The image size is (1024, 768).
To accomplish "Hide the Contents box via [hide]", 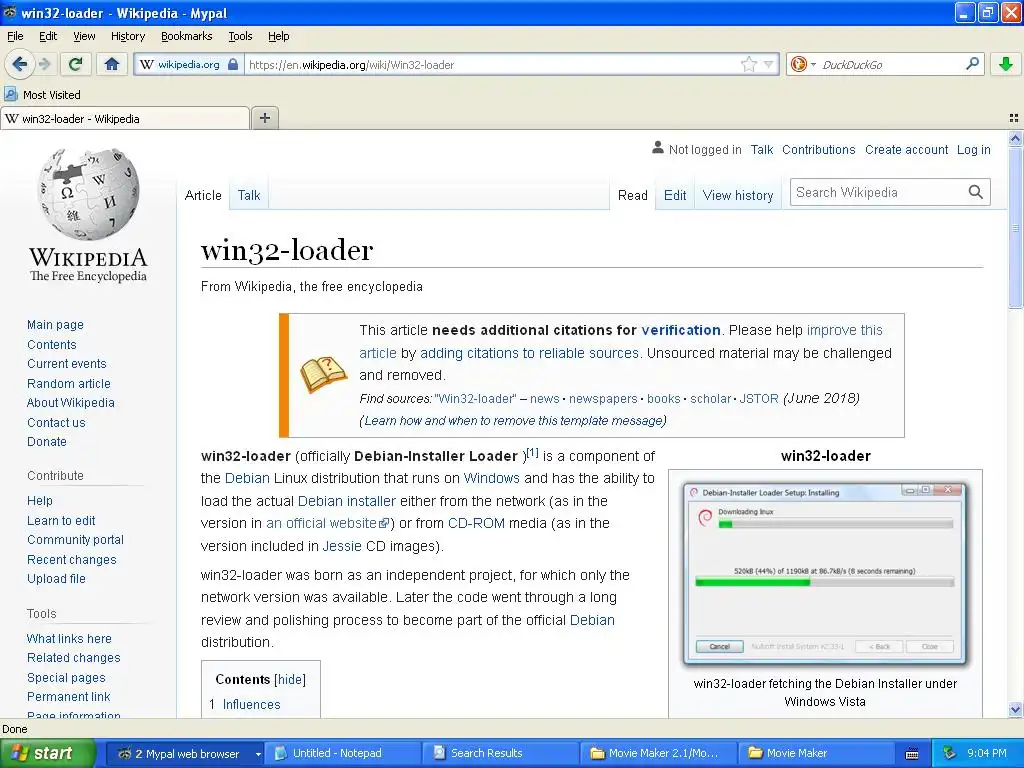I will coord(290,679).
